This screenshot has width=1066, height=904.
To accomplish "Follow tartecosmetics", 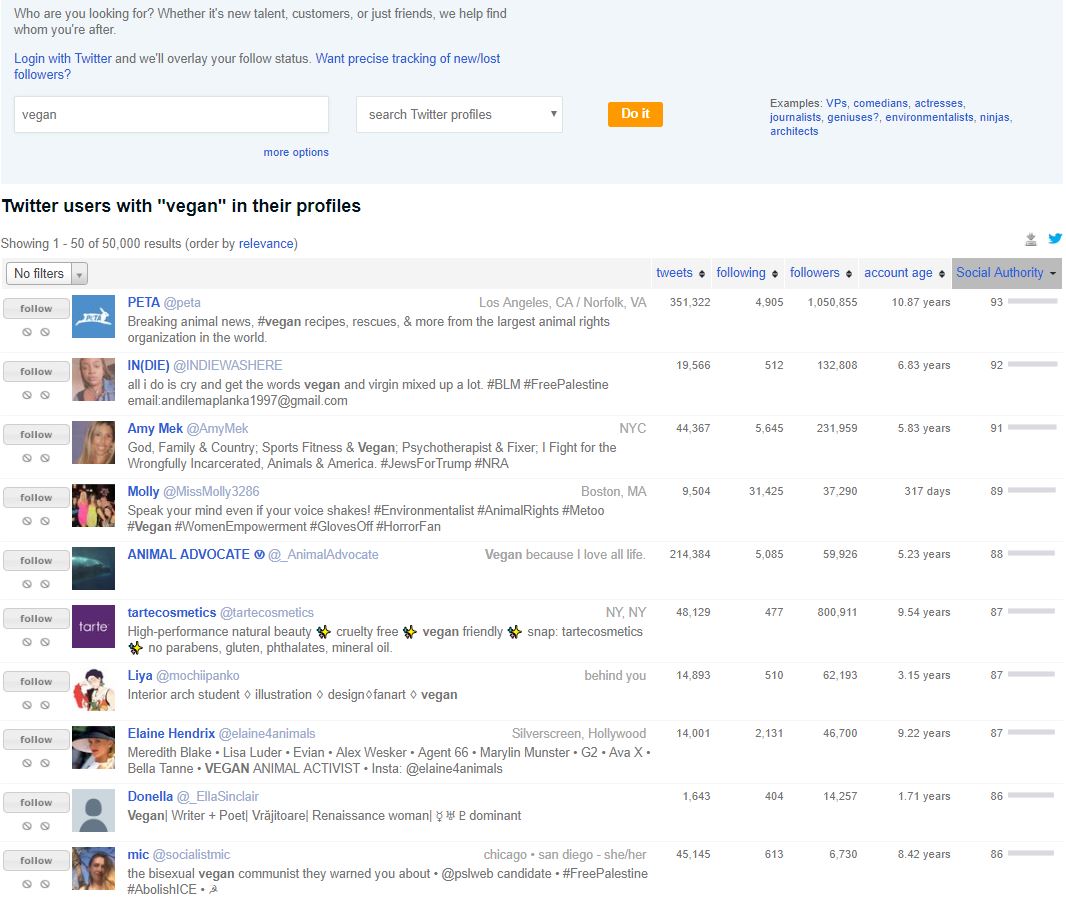I will tap(36, 619).
